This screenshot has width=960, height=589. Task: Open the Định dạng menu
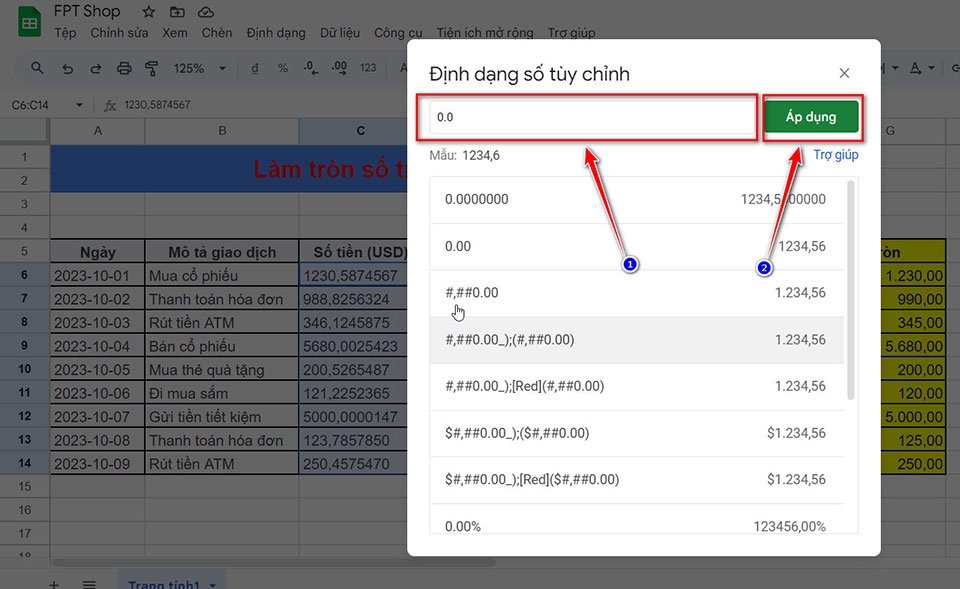click(276, 32)
